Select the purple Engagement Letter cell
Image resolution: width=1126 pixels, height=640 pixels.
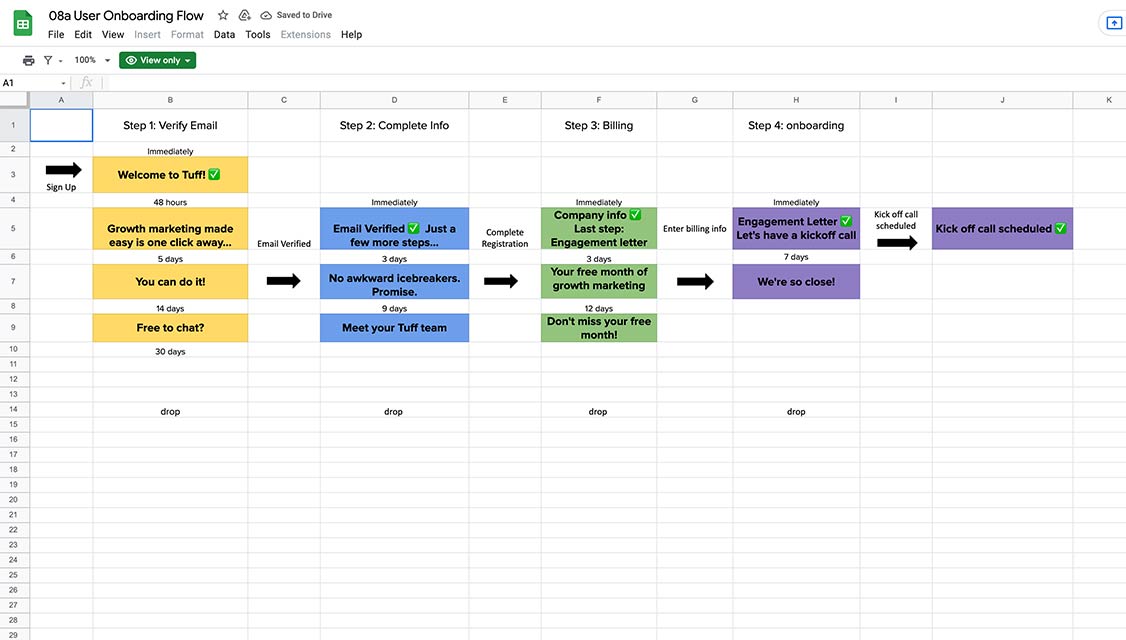point(796,229)
